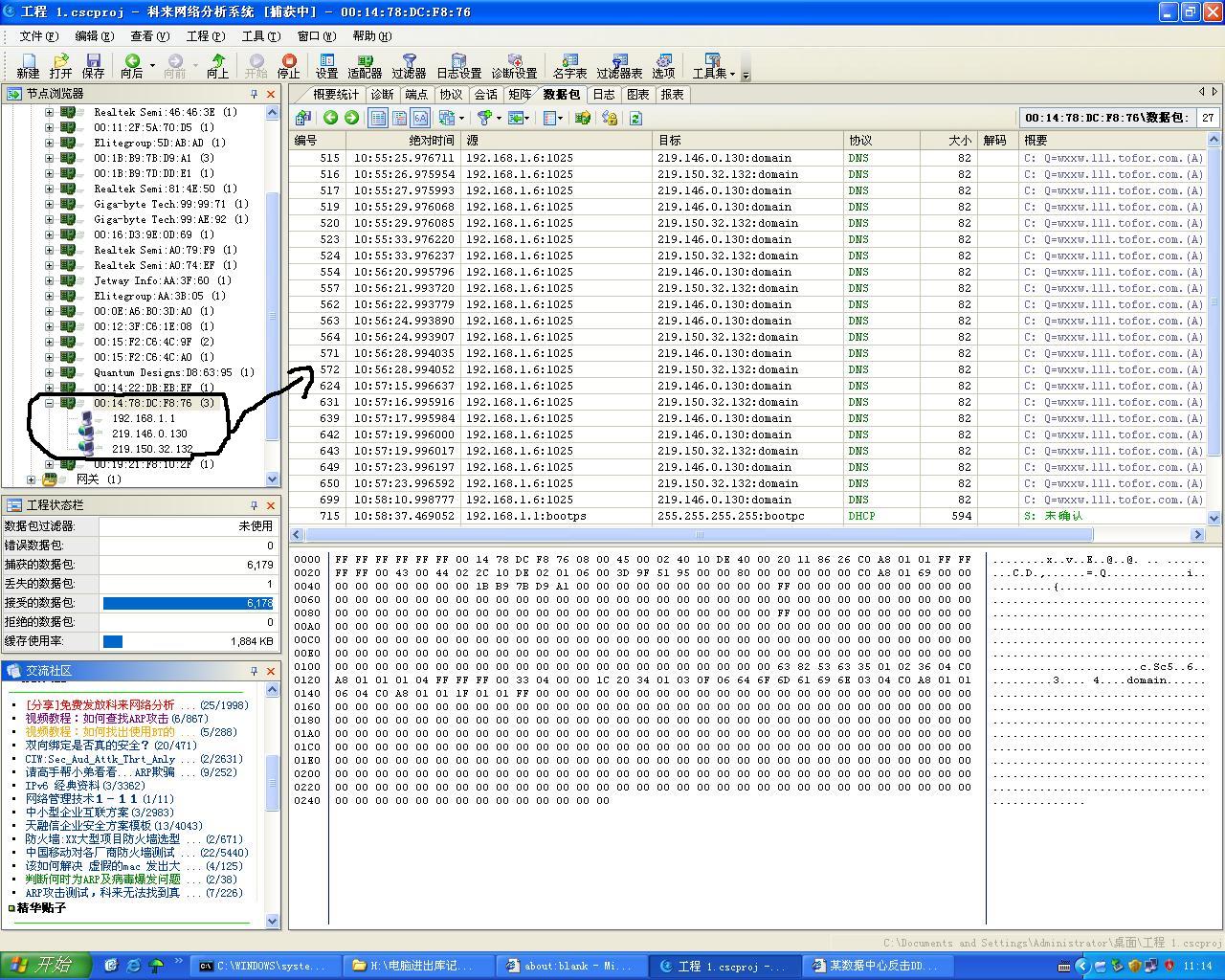Open the 名字表 (Name Table) icon
The width and height of the screenshot is (1225, 980).
pyautogui.click(x=569, y=65)
